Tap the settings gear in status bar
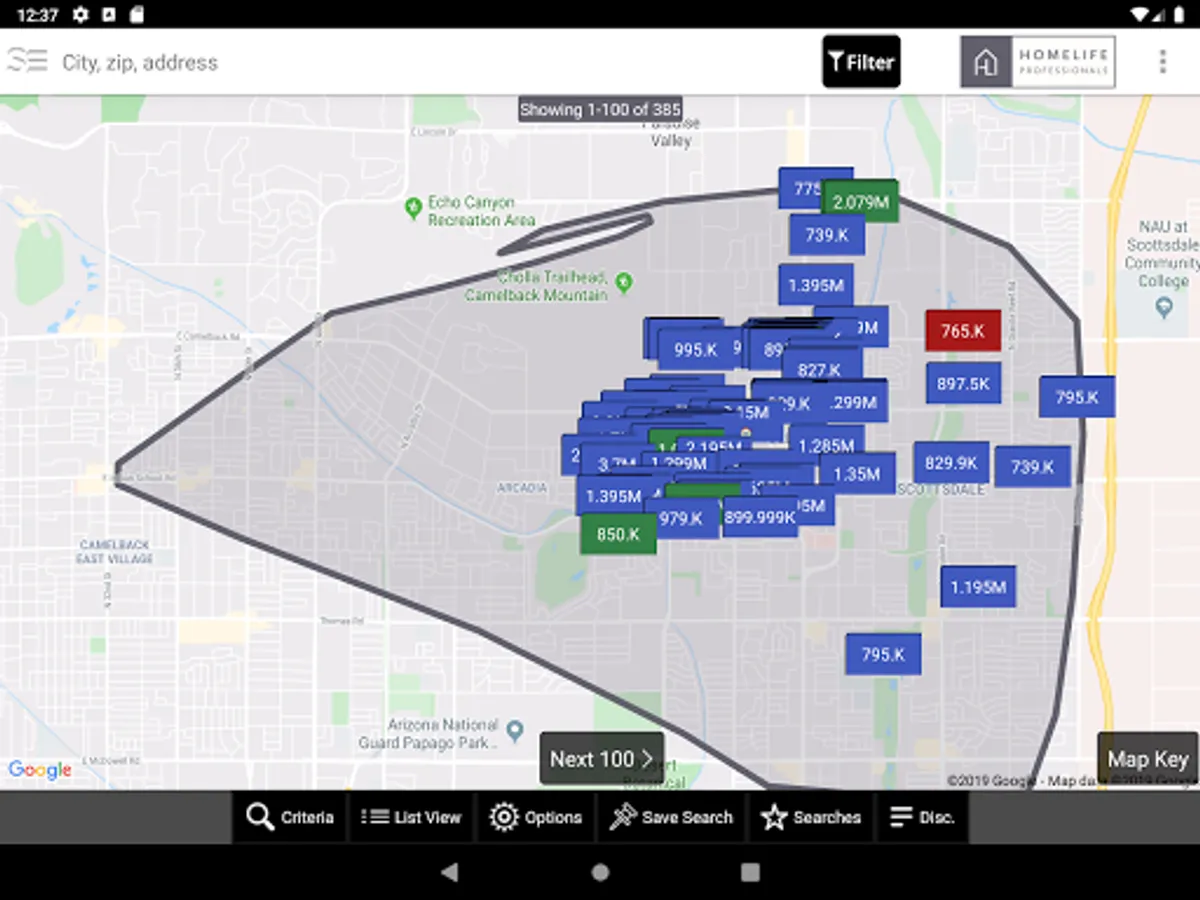 coord(81,14)
